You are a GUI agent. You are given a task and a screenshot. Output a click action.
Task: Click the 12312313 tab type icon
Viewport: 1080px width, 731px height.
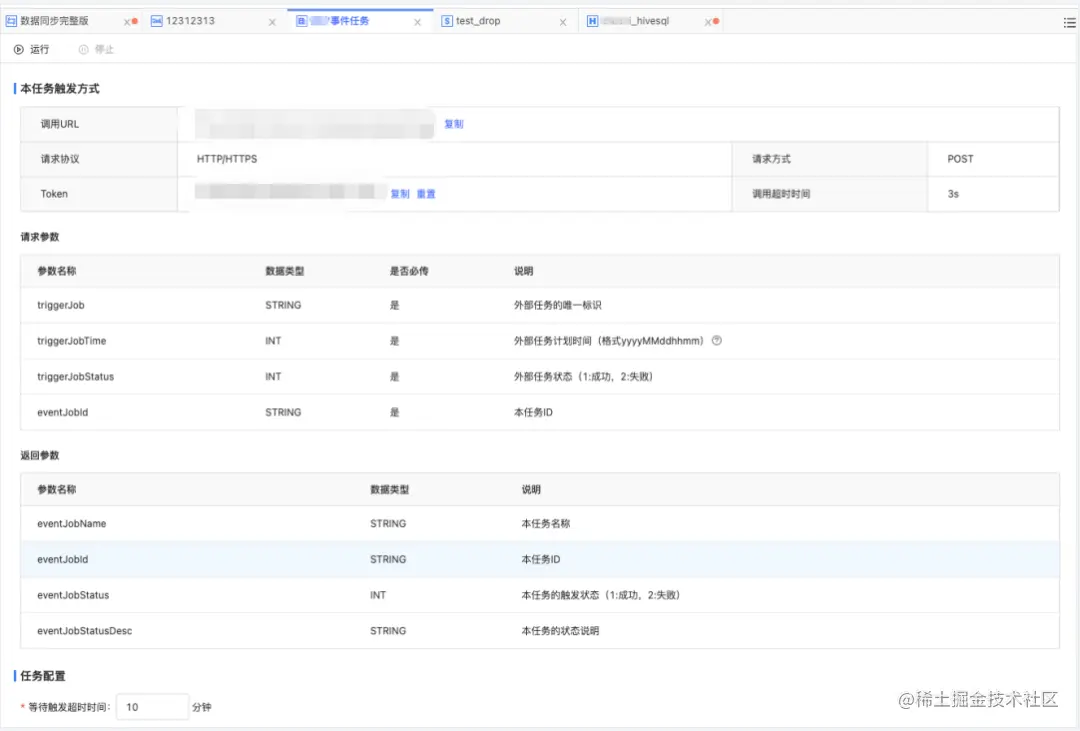pyautogui.click(x=156, y=21)
